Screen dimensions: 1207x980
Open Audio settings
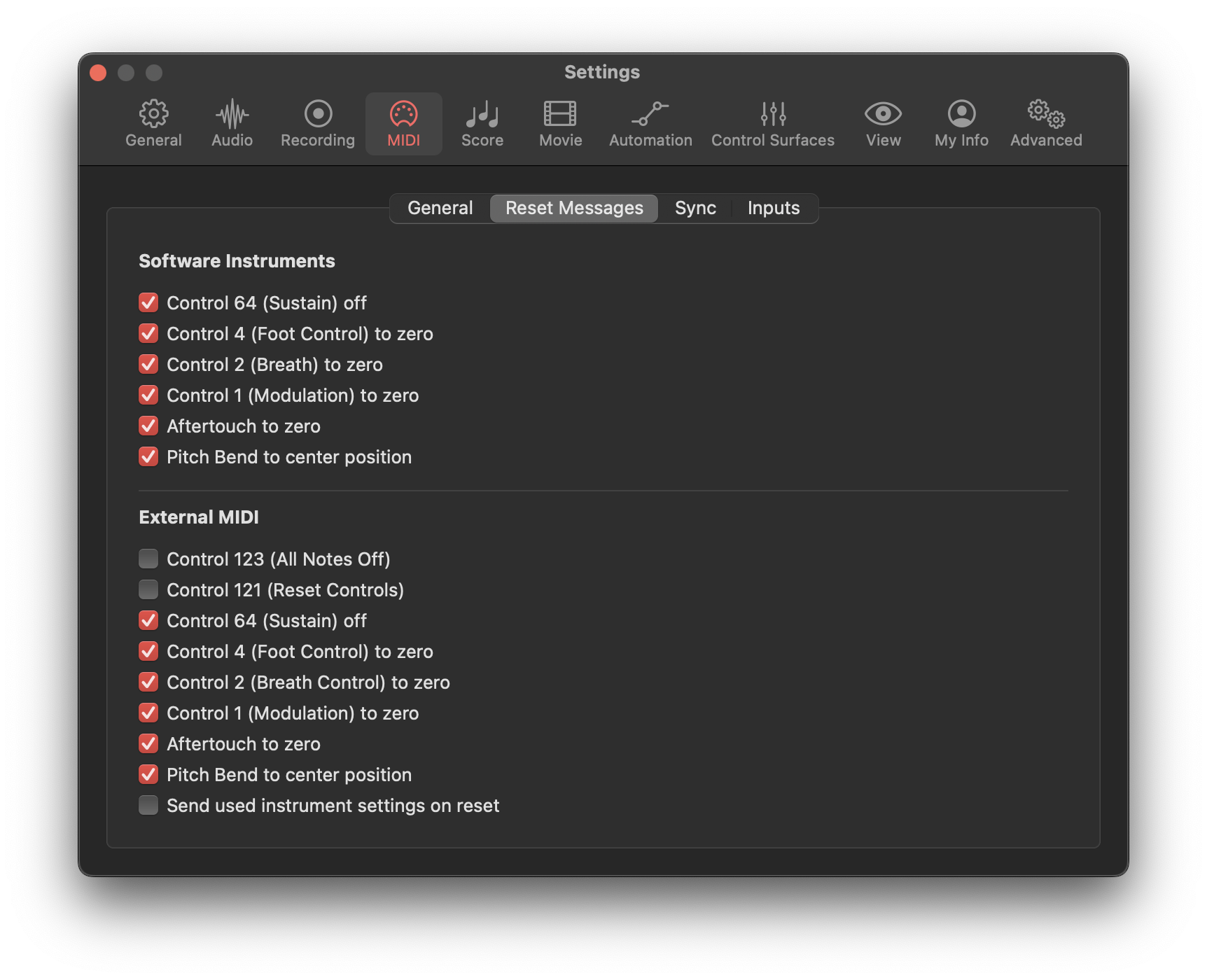231,122
